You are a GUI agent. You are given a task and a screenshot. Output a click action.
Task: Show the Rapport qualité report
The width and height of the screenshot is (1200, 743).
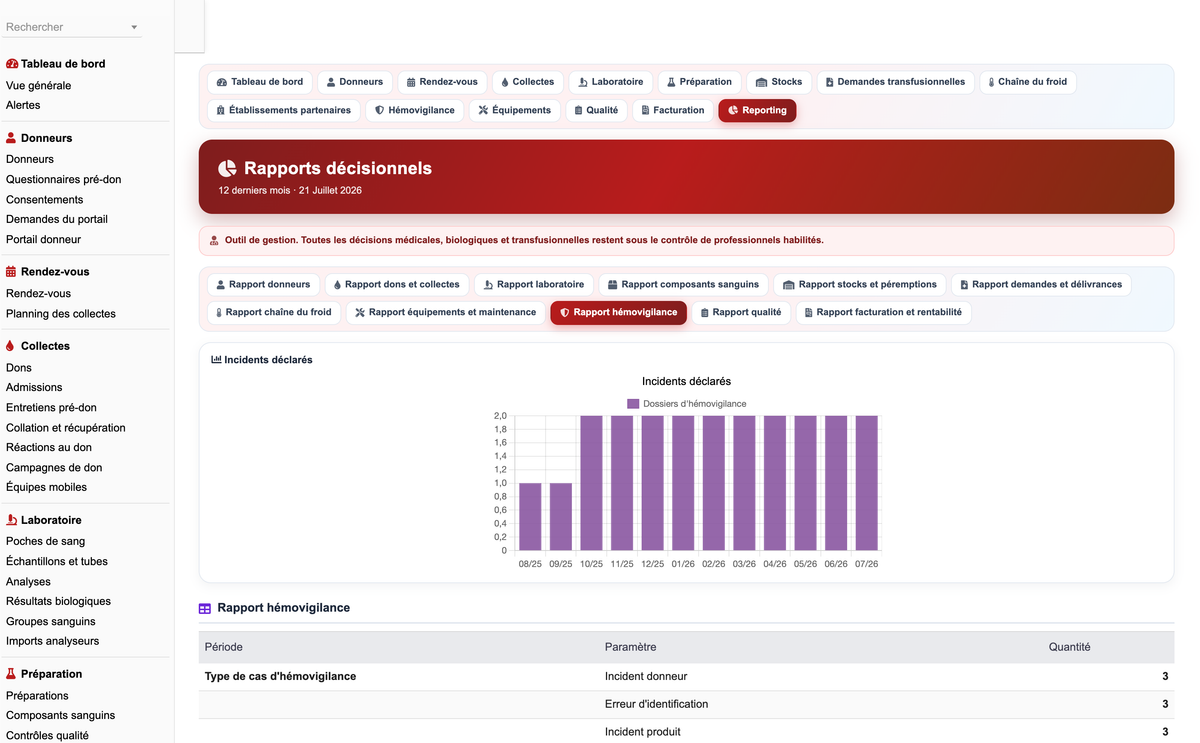pyautogui.click(x=741, y=312)
